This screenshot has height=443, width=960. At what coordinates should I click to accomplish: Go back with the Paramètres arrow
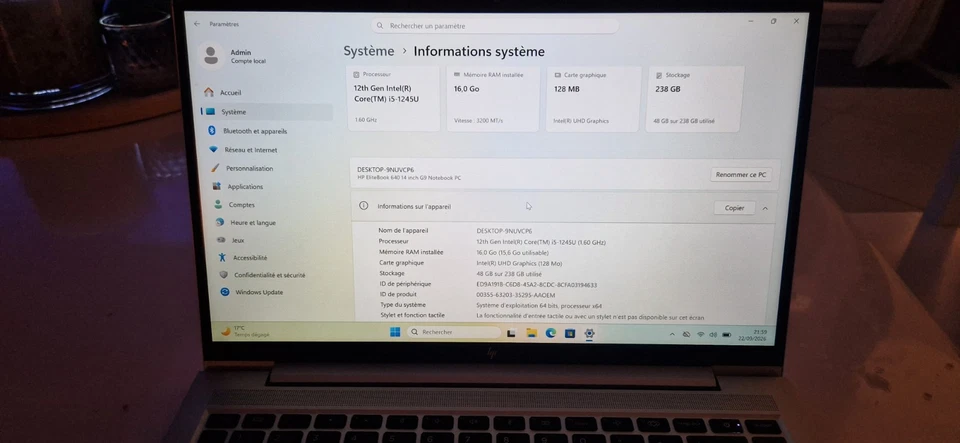point(197,24)
